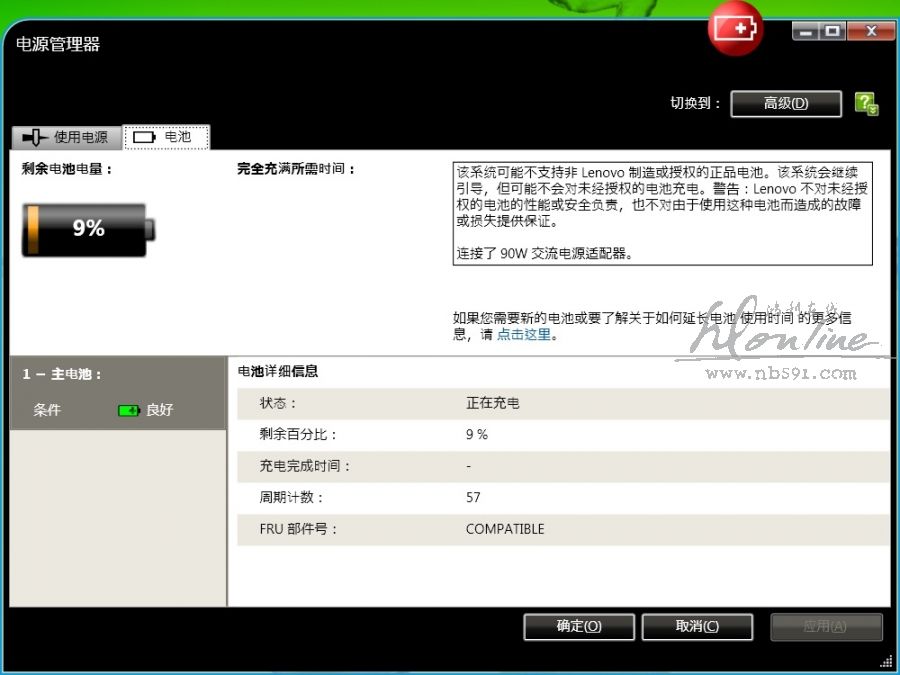Image resolution: width=900 pixels, height=675 pixels.
Task: Confirm with the 确定(O) button
Action: coord(579,626)
